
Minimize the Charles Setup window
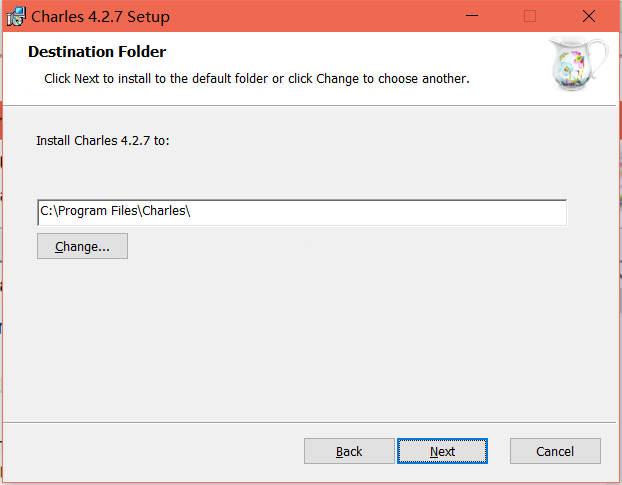tap(472, 16)
